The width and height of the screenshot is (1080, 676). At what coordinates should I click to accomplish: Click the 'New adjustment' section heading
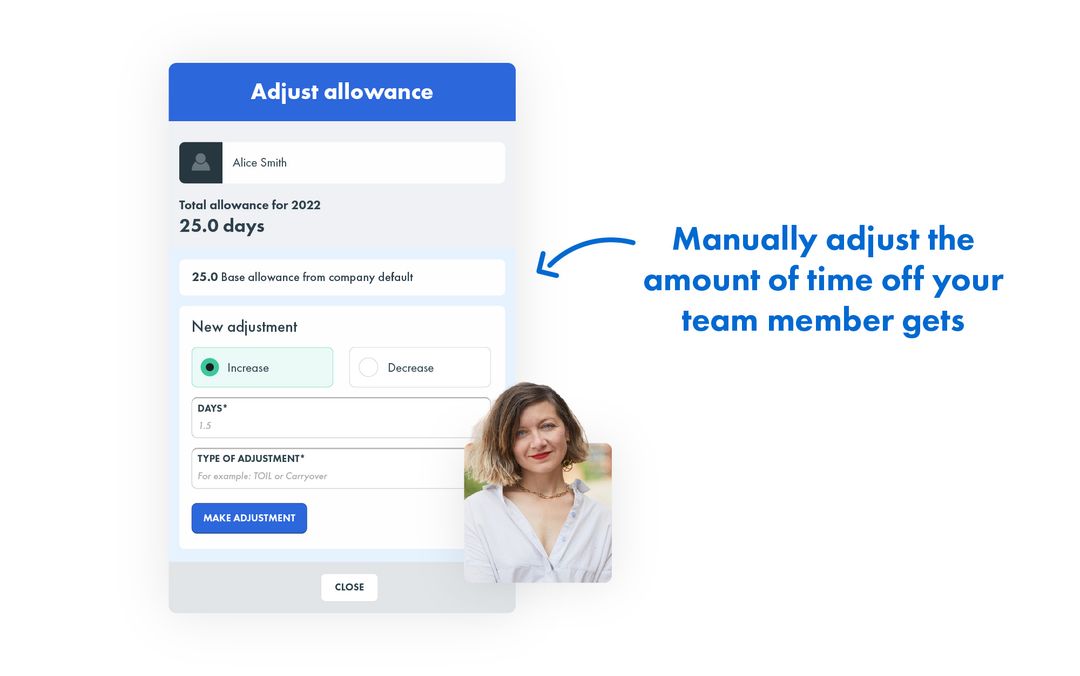coord(244,327)
